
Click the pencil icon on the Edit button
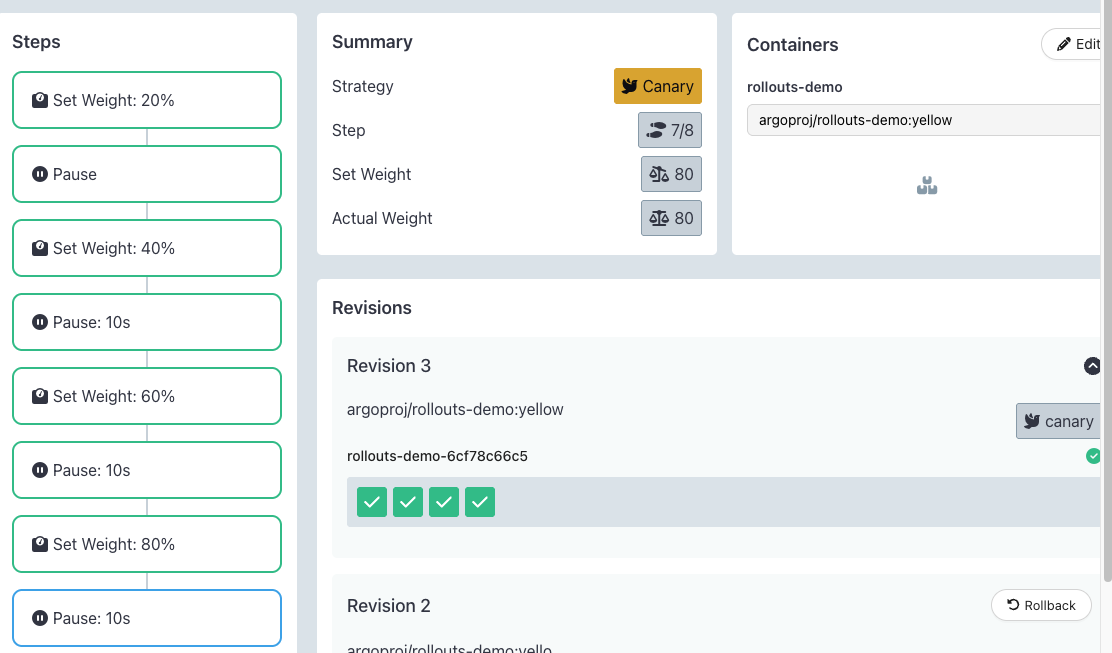[x=1063, y=45]
